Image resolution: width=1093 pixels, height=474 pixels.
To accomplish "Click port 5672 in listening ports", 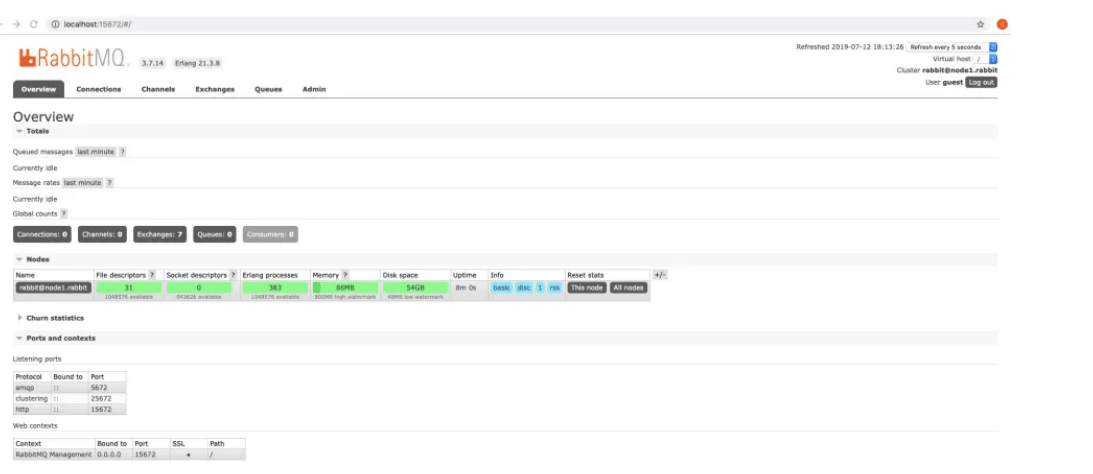I will (107, 387).
